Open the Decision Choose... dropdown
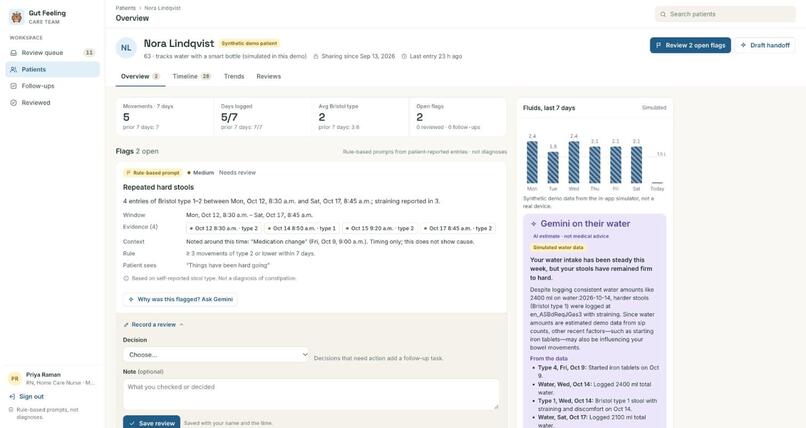 pyautogui.click(x=216, y=355)
